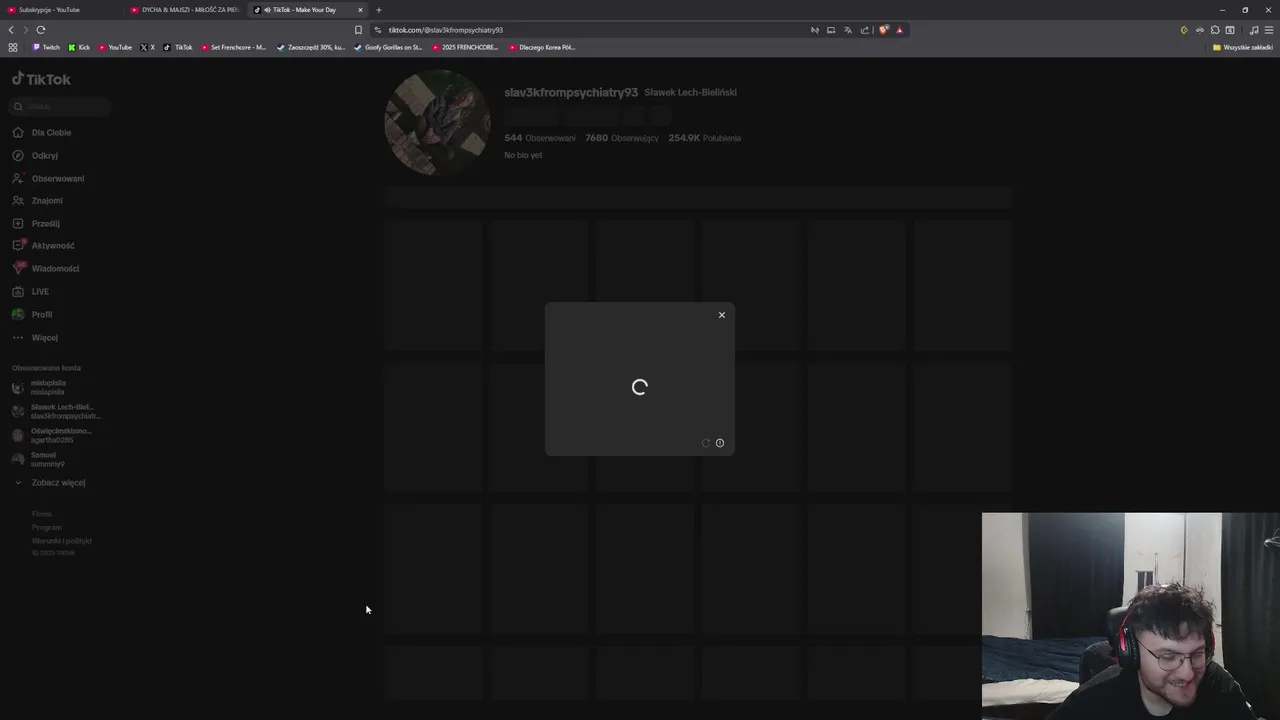This screenshot has width=1280, height=720.
Task: Open Brave Shields lion icon
Action: (883, 30)
